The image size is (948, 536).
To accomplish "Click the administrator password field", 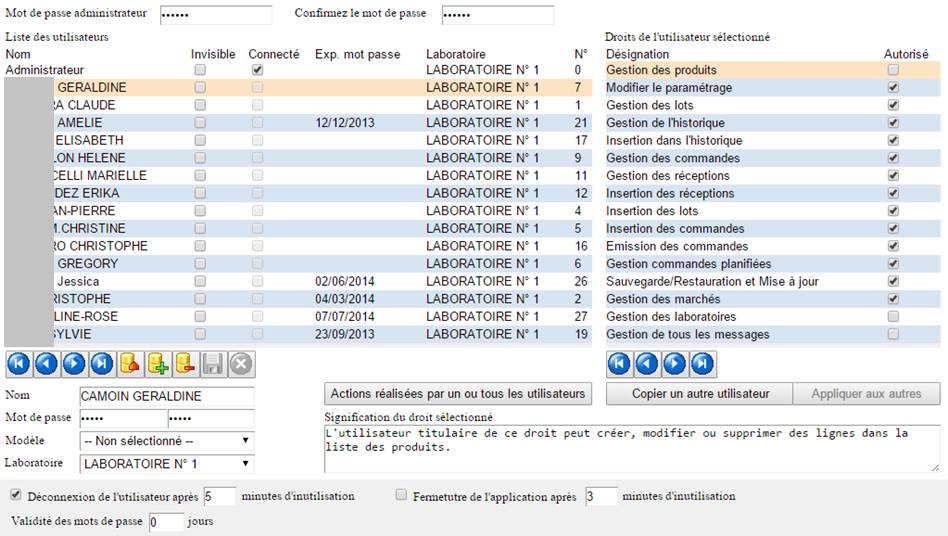I will (216, 15).
